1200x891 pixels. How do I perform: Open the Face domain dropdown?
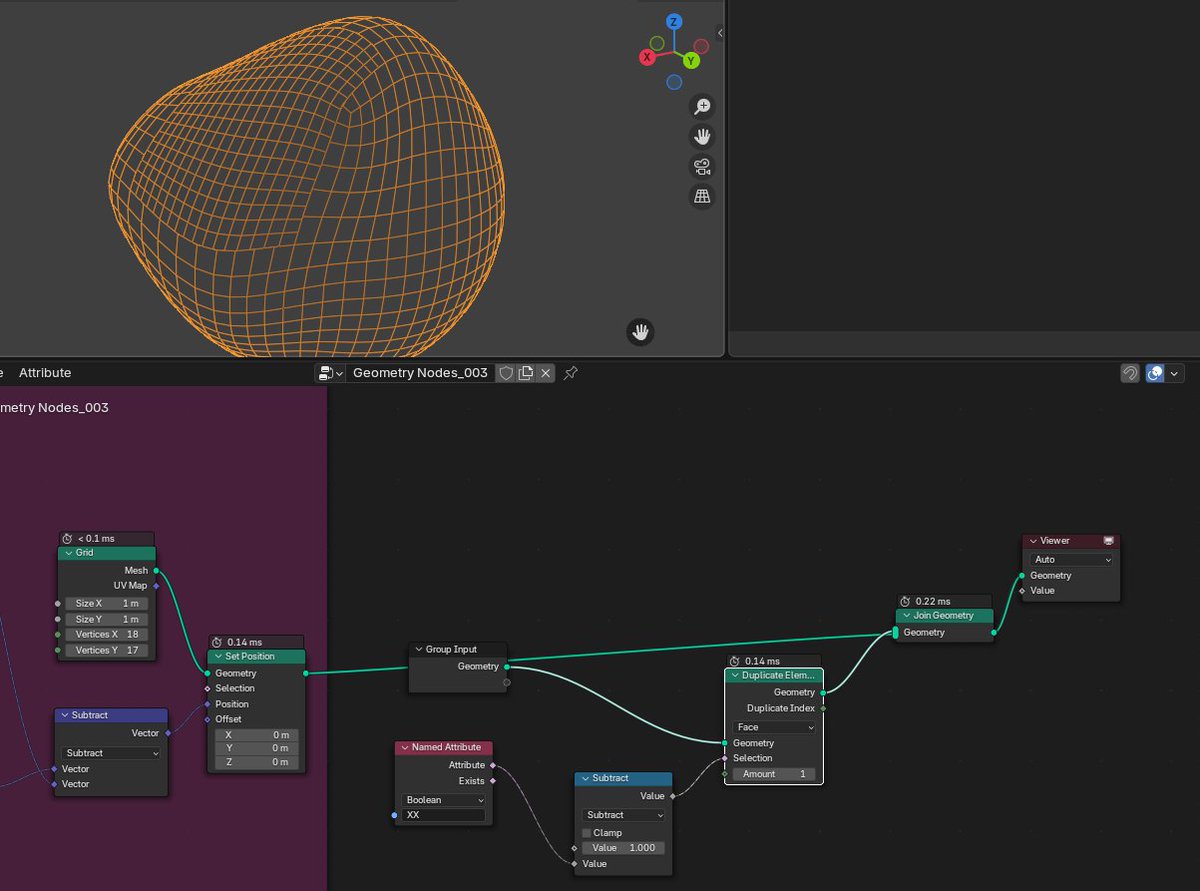click(774, 728)
